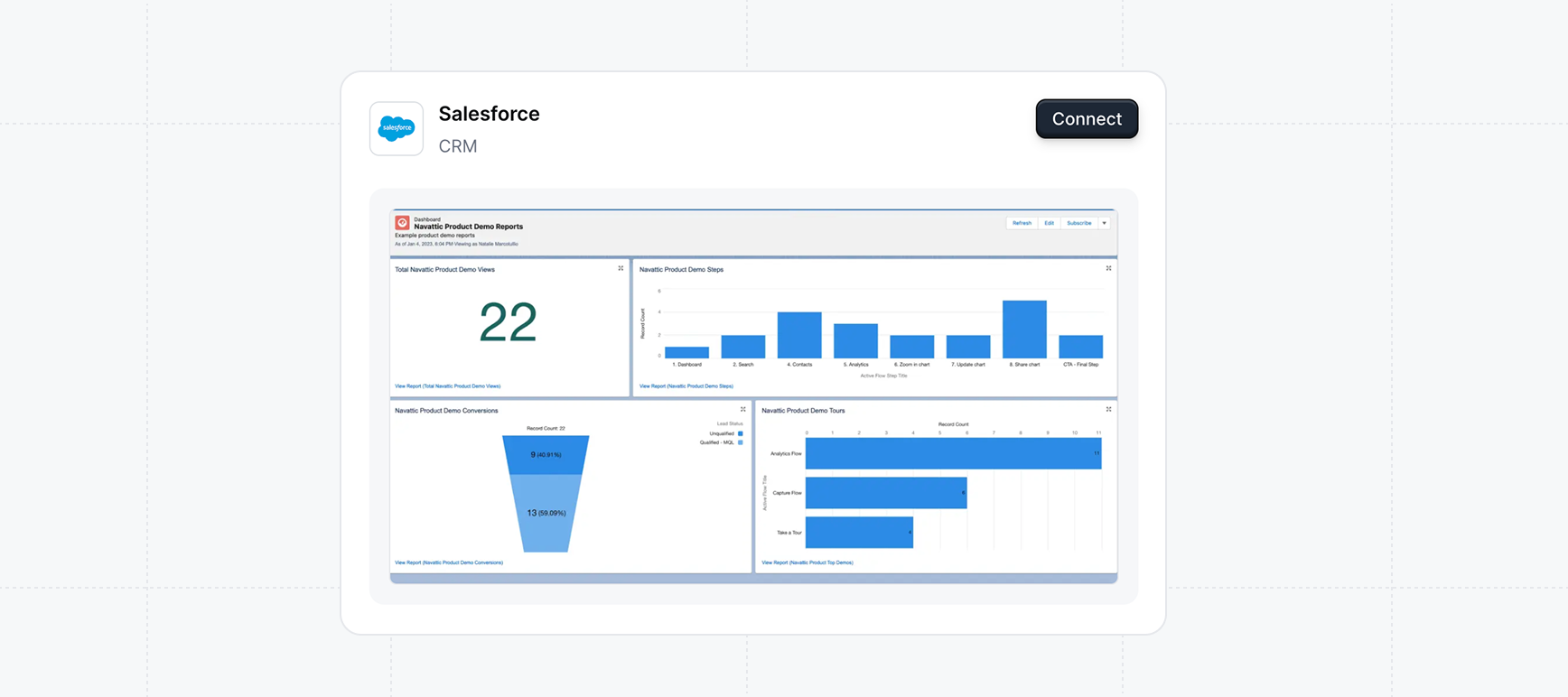
Task: Click the bar above 5. Analytics
Action: coord(855,341)
